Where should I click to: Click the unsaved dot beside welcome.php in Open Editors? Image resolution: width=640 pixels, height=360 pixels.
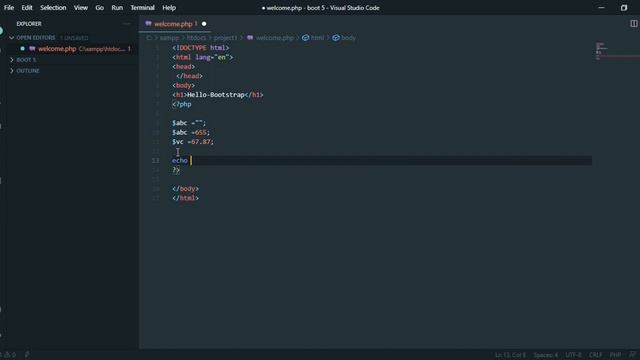22,49
